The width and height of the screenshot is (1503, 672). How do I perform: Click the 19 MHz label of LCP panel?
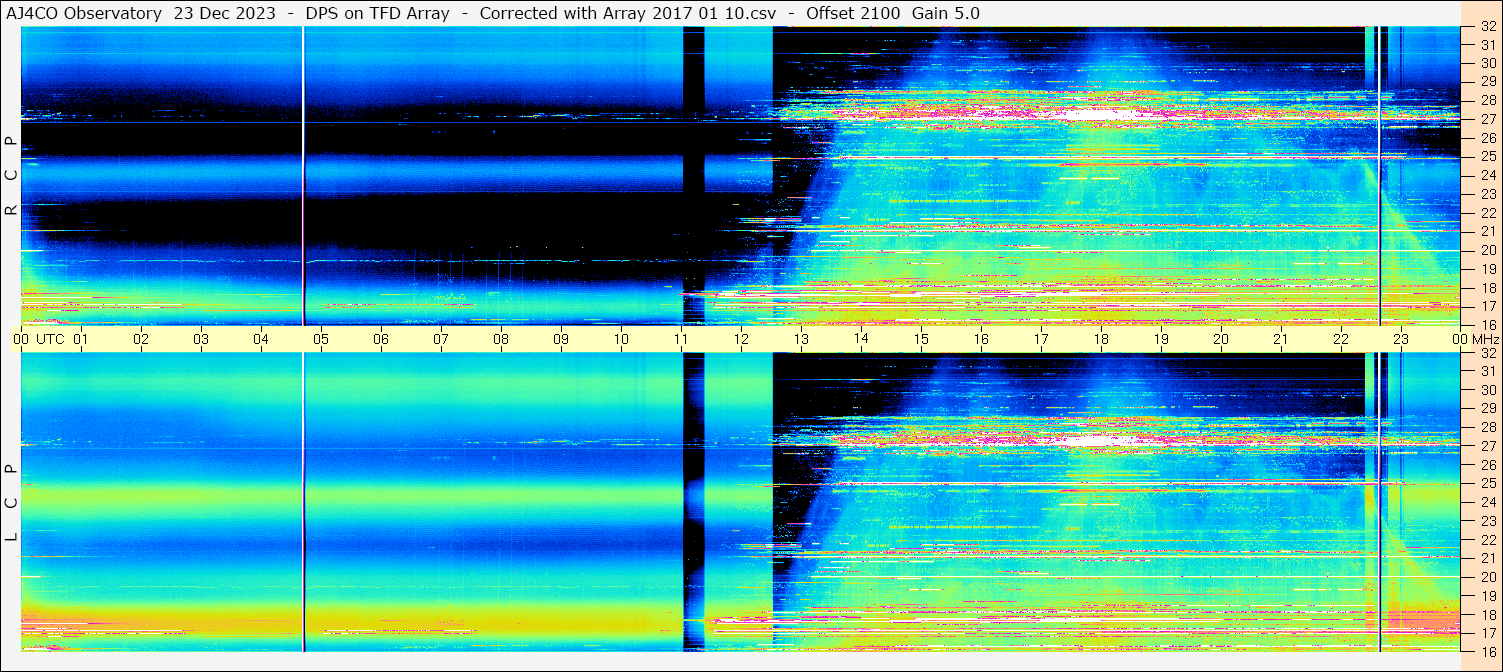[x=1487, y=596]
